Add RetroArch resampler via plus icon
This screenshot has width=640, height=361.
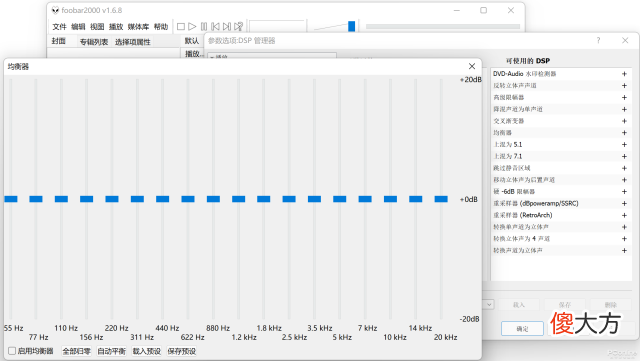tap(624, 215)
